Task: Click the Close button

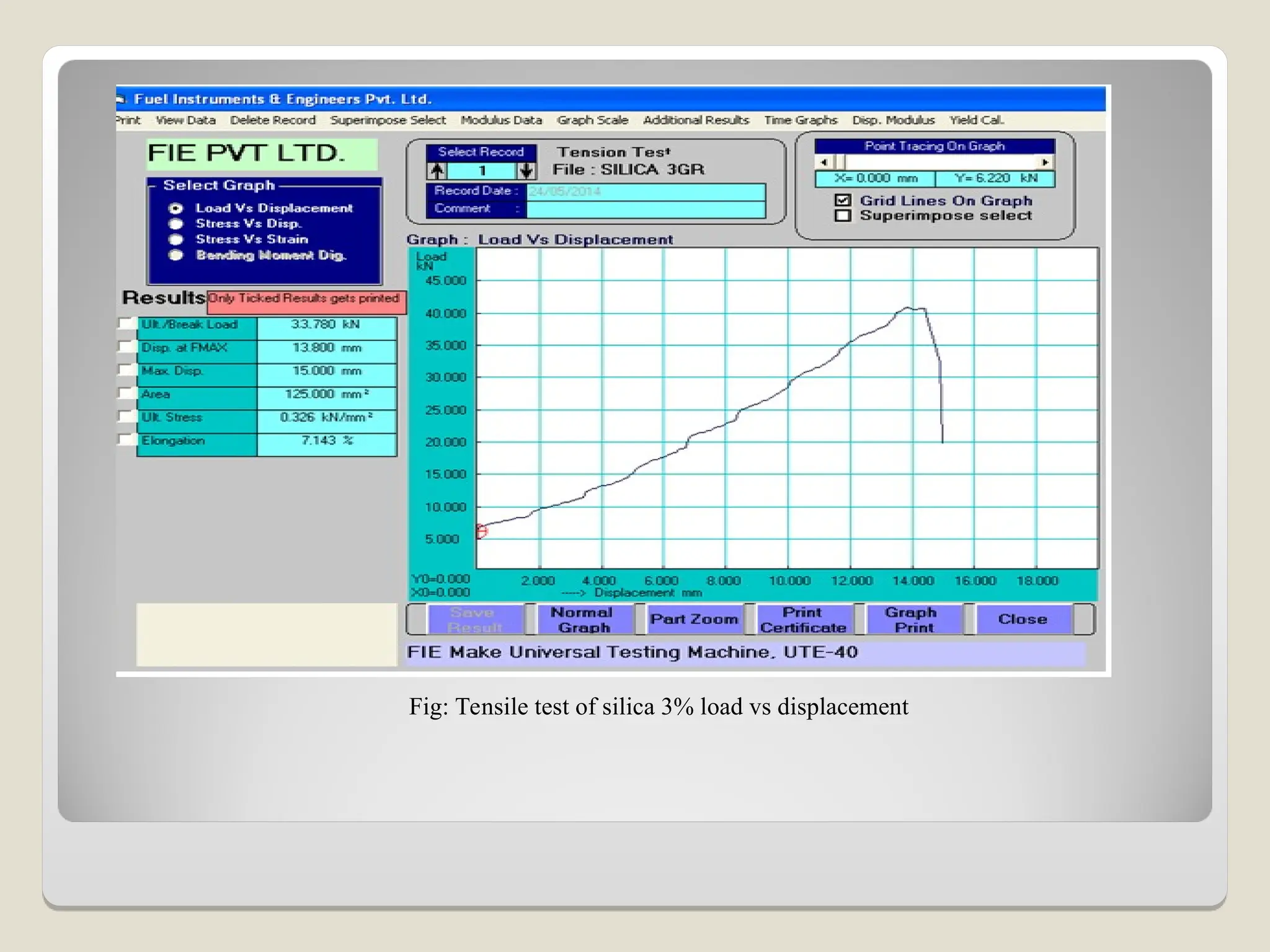Action: [x=1023, y=620]
